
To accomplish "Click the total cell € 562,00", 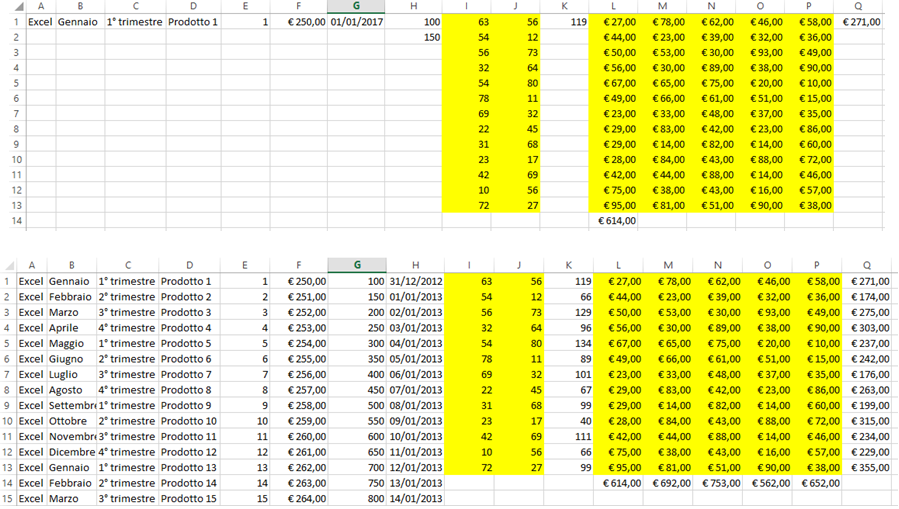I will click(767, 483).
